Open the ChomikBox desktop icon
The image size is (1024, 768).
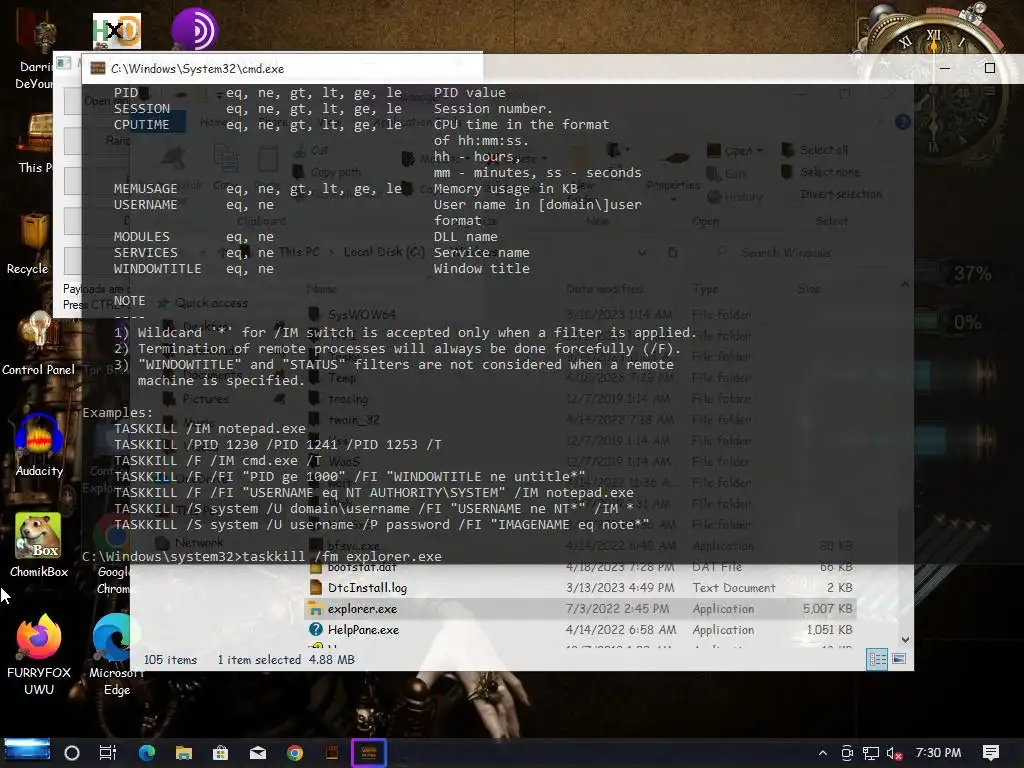pyautogui.click(x=39, y=546)
